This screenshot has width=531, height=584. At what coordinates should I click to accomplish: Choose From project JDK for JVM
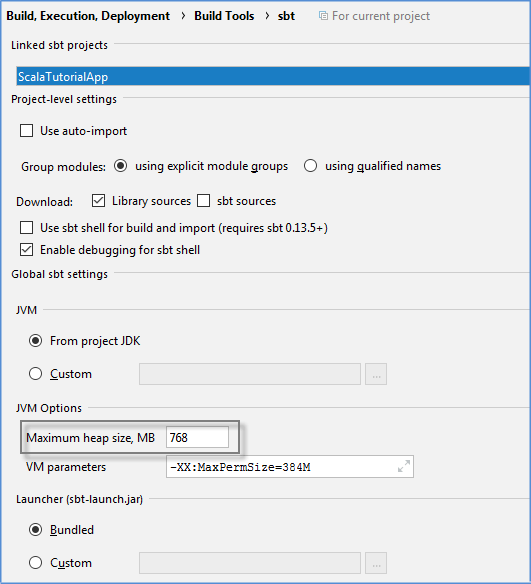pos(35,341)
